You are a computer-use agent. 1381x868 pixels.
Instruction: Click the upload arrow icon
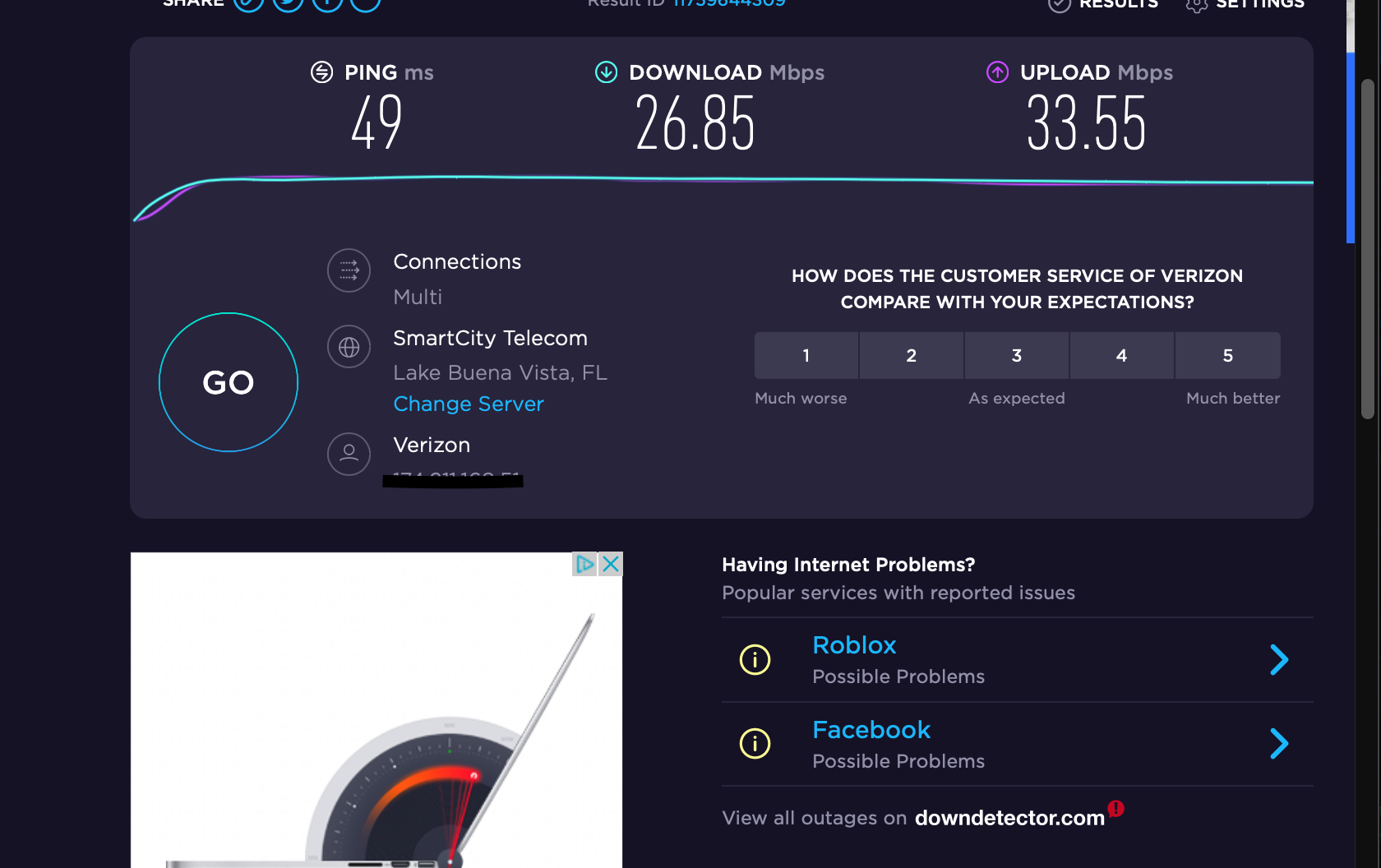pos(997,72)
